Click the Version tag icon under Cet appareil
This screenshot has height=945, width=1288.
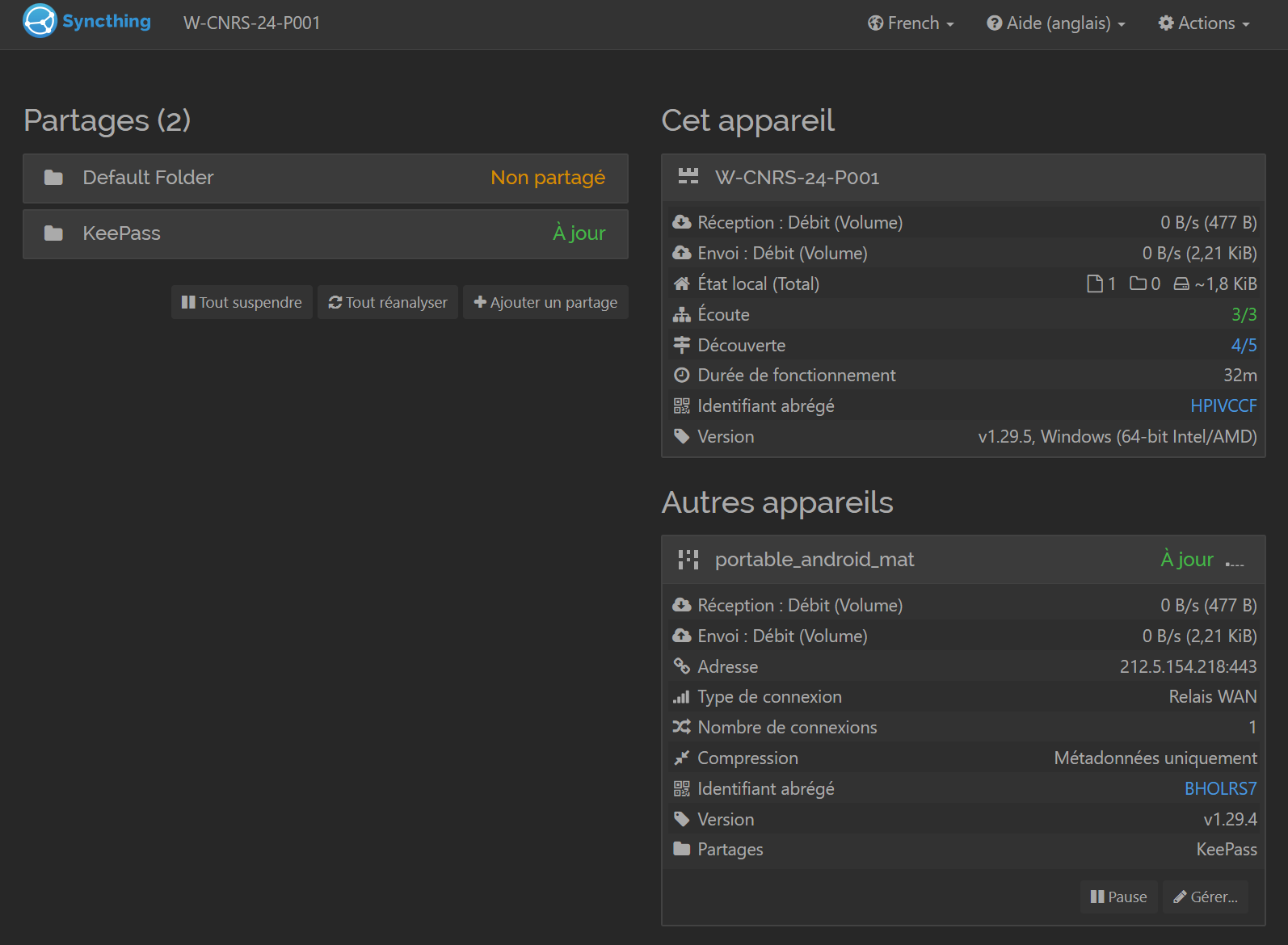pyautogui.click(x=682, y=436)
